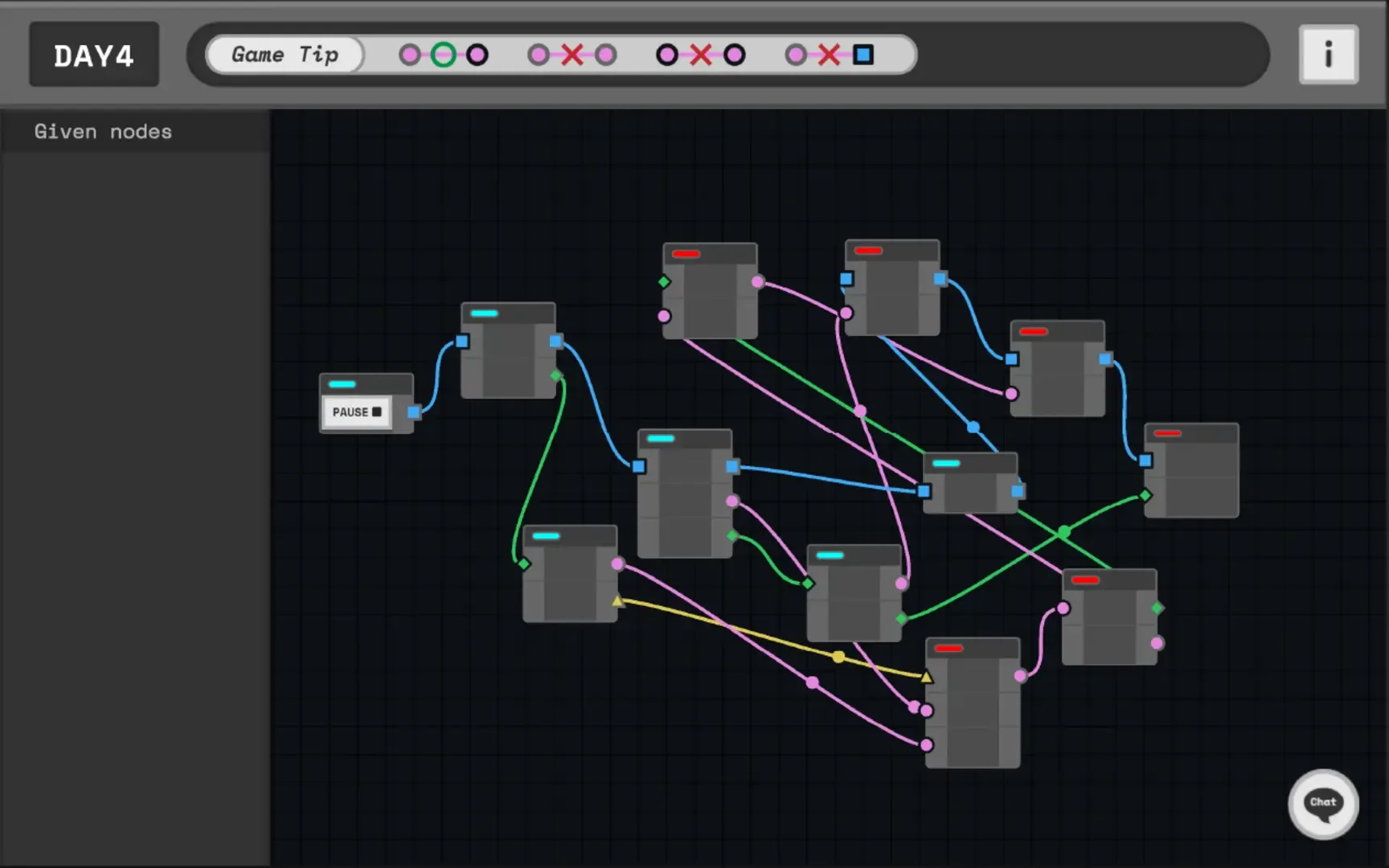
Task: Click the first red X in the Game Tip bar
Action: [x=572, y=55]
